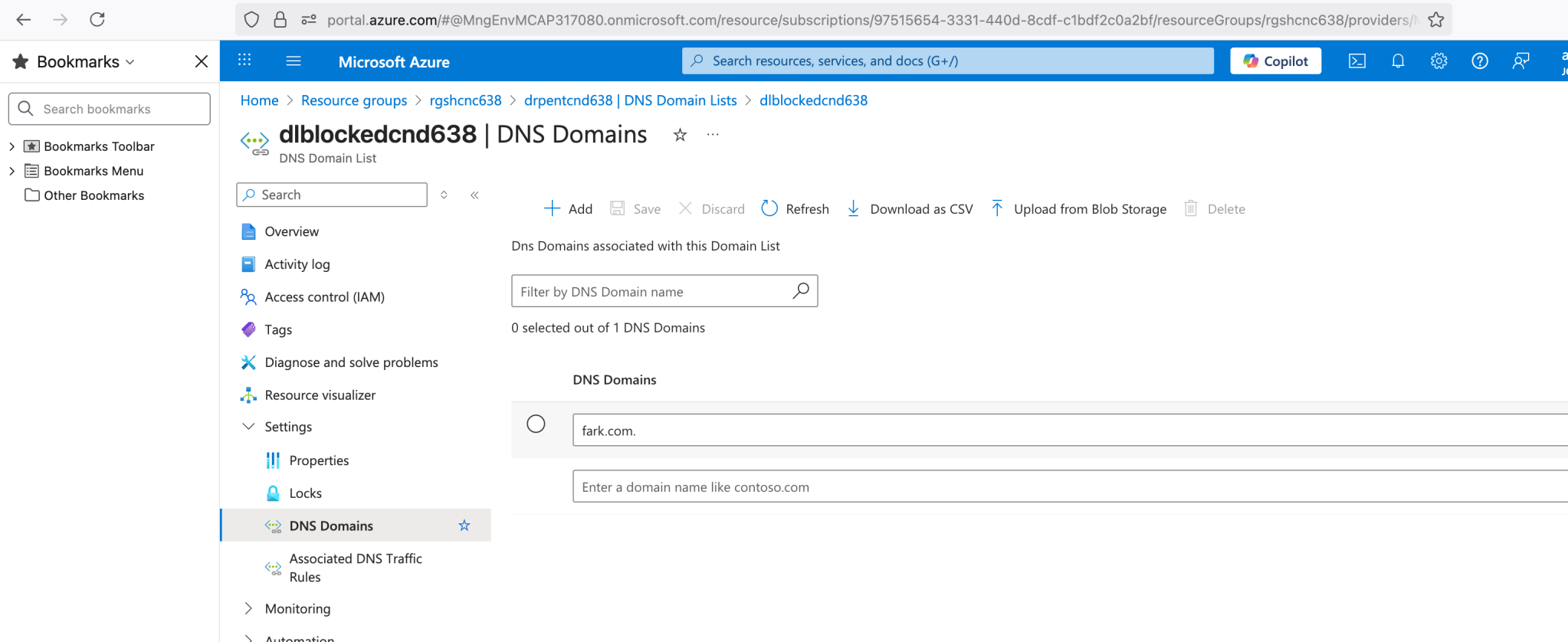This screenshot has width=1568, height=642.
Task: Open Resource visualizer
Action: (320, 395)
